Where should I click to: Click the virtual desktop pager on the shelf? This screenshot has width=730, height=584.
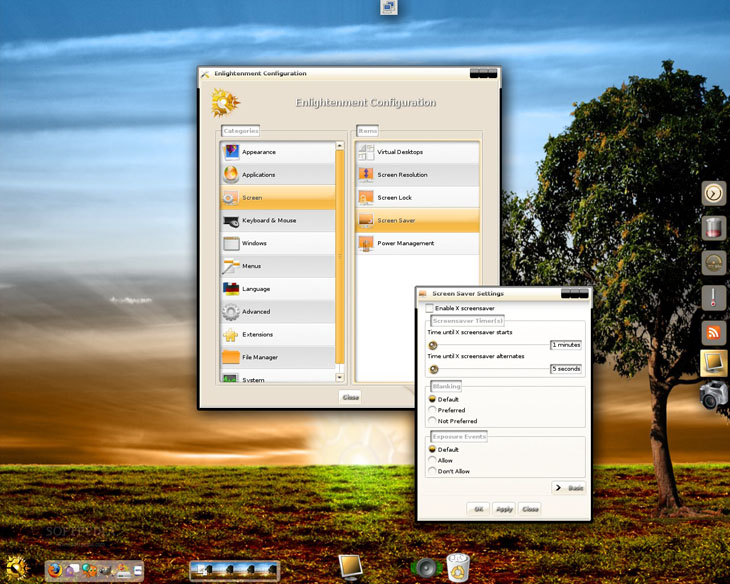click(234, 570)
